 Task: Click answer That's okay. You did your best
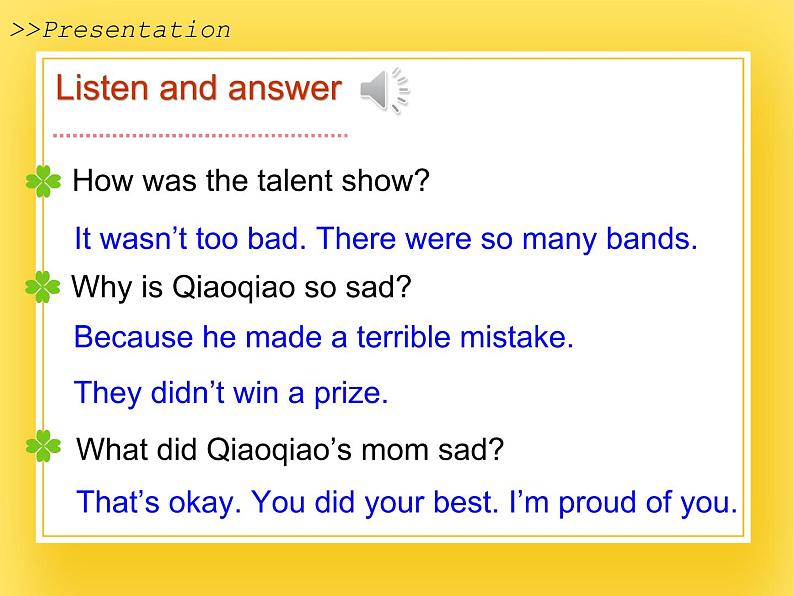click(288, 502)
